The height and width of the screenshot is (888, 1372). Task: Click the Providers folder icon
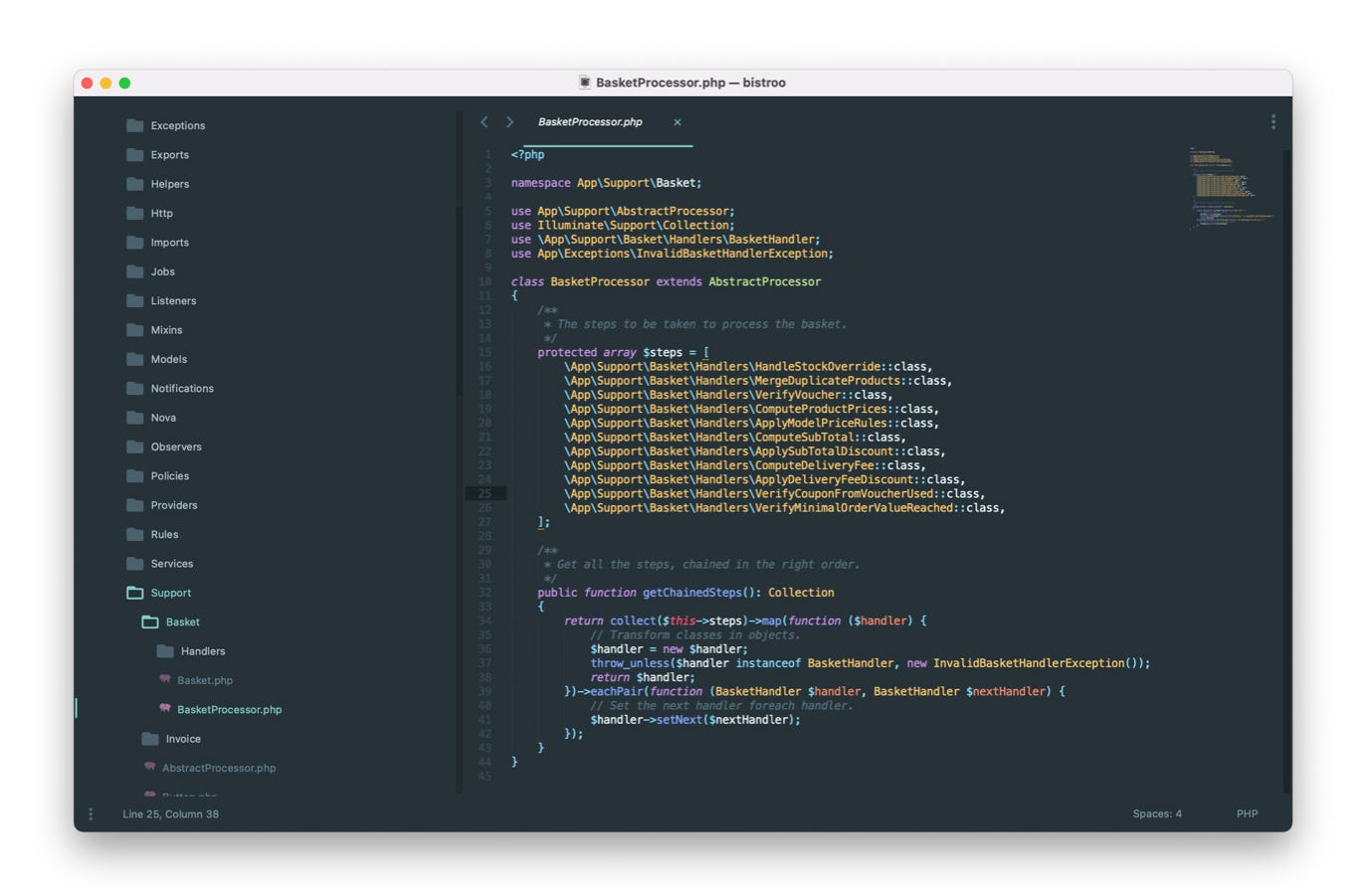click(135, 505)
